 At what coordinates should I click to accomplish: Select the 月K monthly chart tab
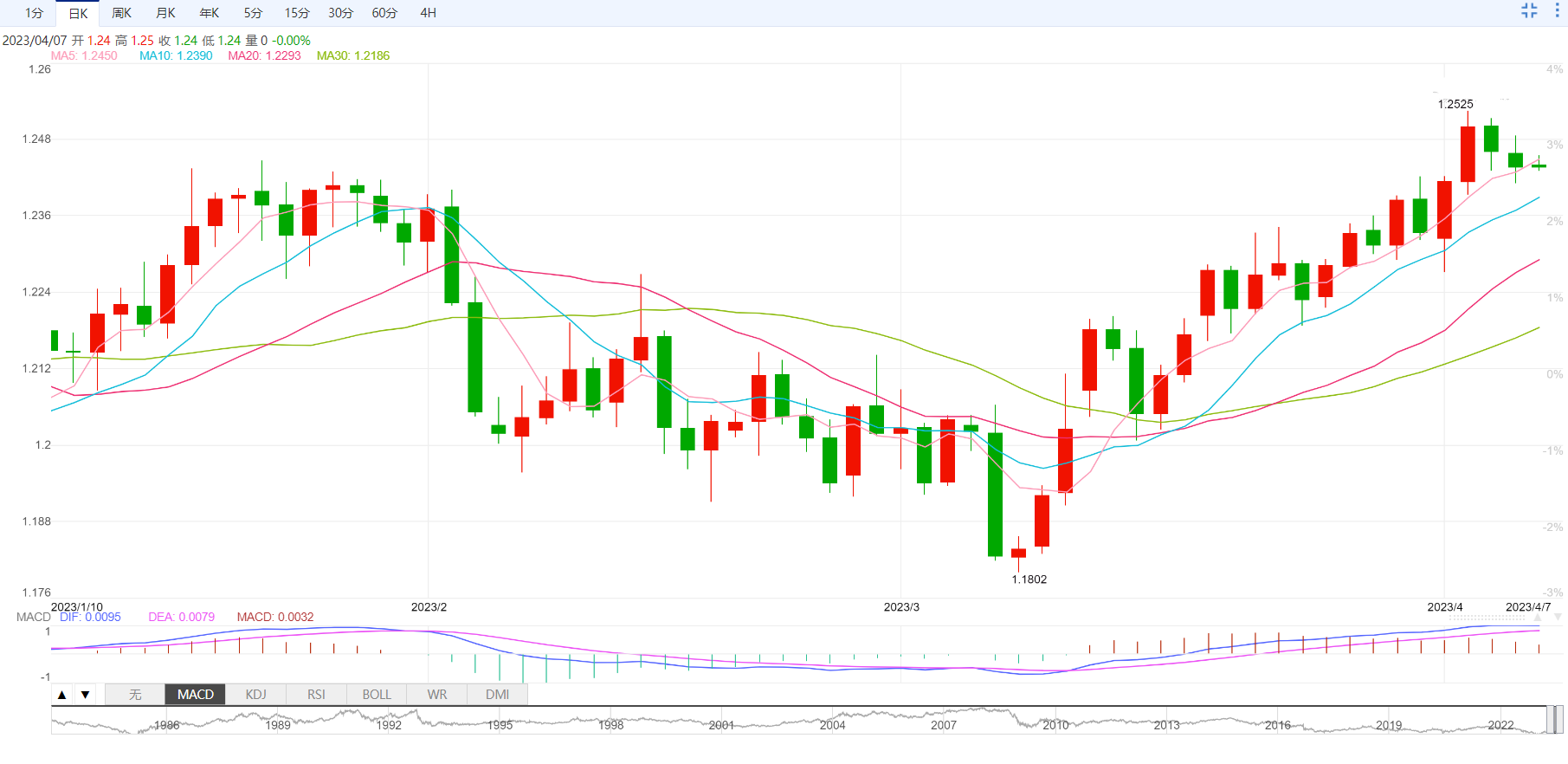[165, 13]
